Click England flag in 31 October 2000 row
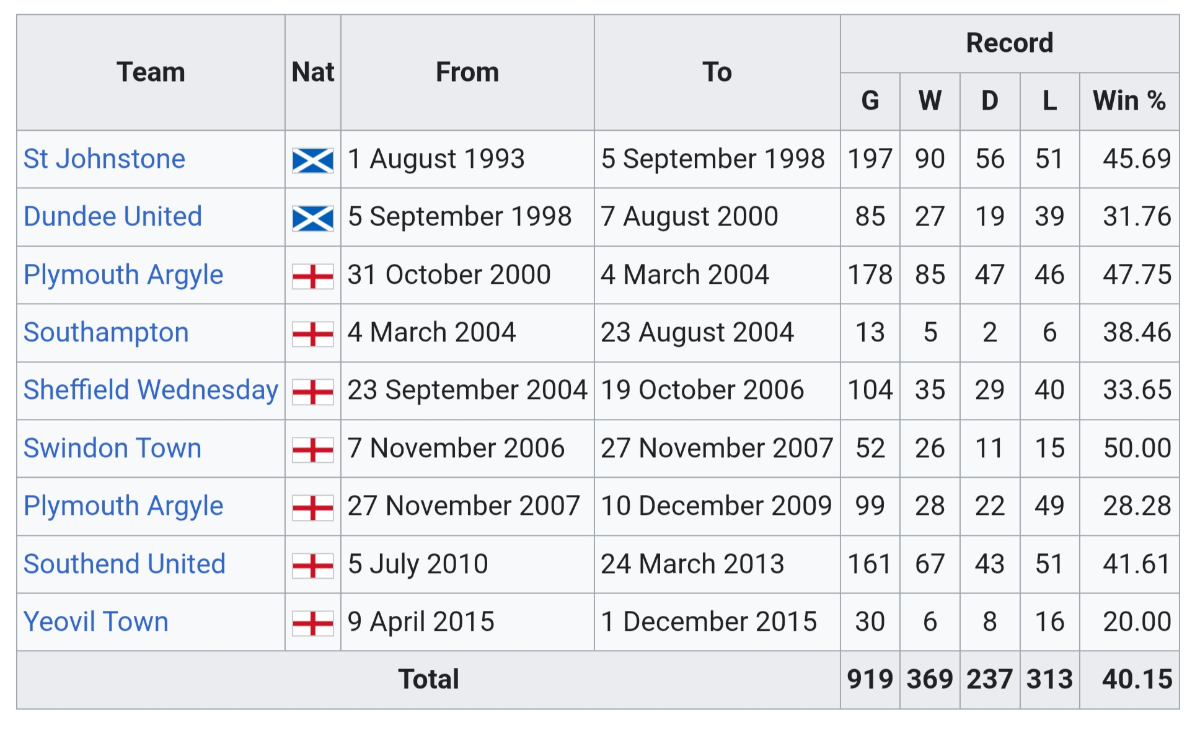Image resolution: width=1200 pixels, height=733 pixels. click(313, 276)
